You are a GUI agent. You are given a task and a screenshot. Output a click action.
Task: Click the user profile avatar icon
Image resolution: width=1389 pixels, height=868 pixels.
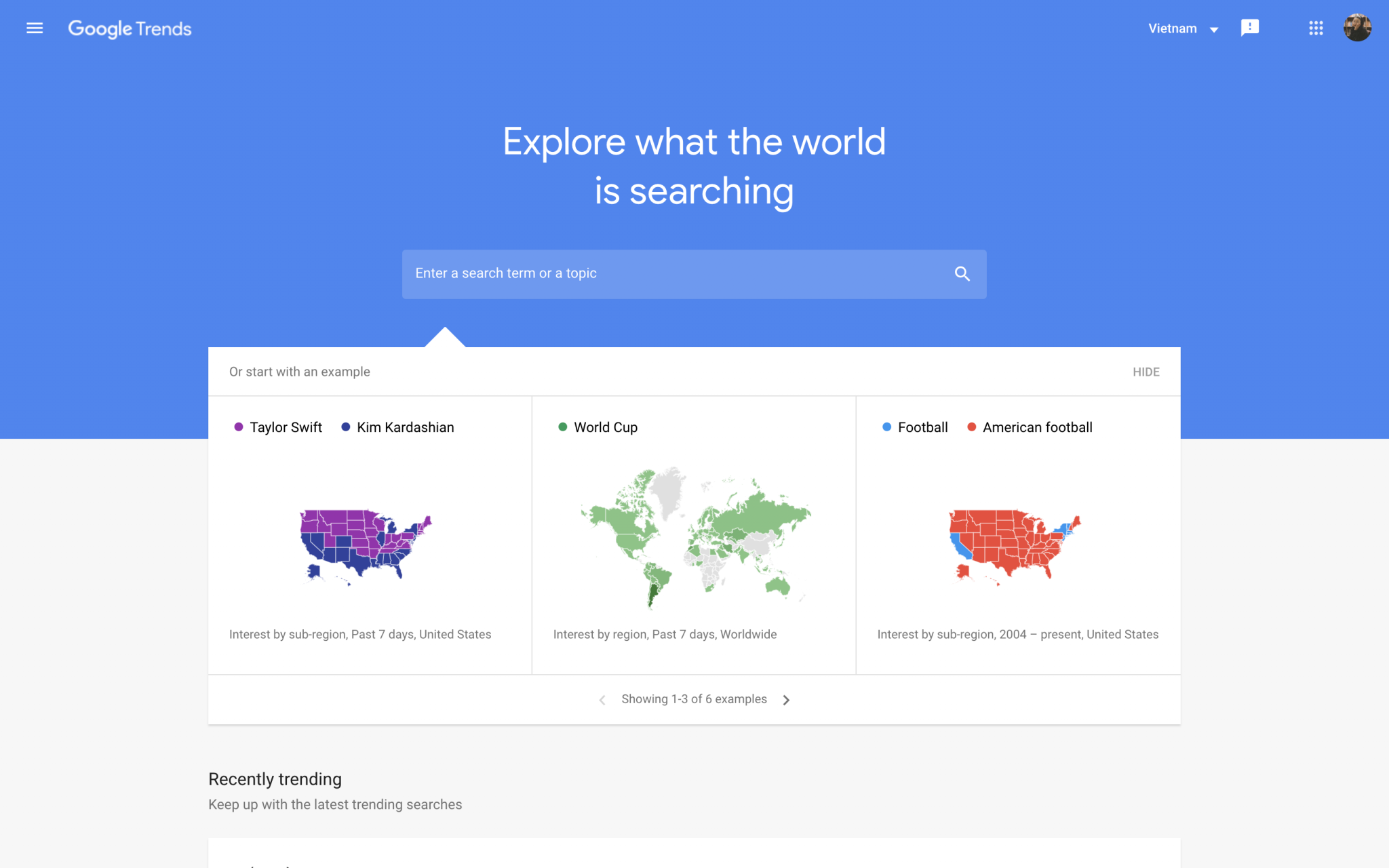click(1357, 28)
